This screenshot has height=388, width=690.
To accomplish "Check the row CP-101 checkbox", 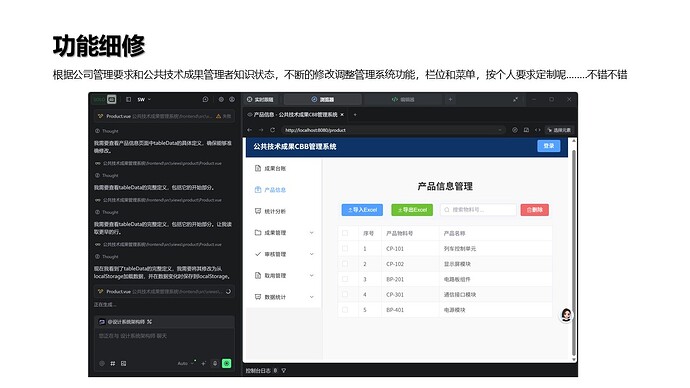I will click(345, 249).
